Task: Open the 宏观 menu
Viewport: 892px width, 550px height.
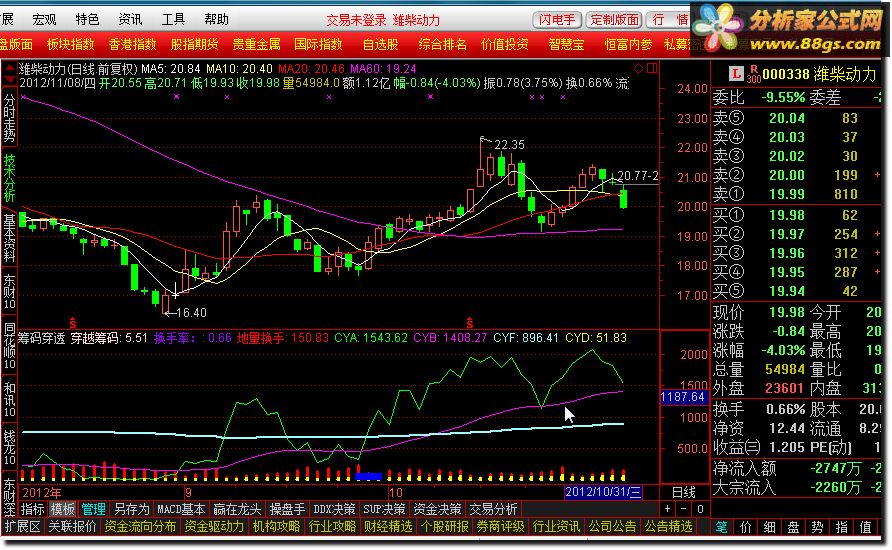Action: point(44,20)
